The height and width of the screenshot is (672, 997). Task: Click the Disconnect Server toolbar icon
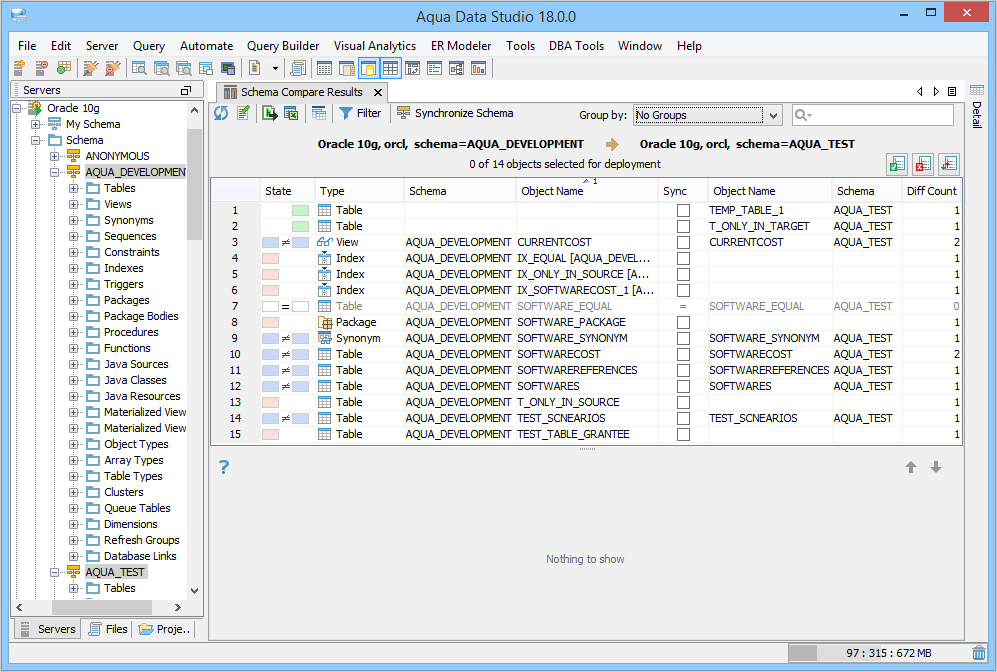pyautogui.click(x=41, y=68)
